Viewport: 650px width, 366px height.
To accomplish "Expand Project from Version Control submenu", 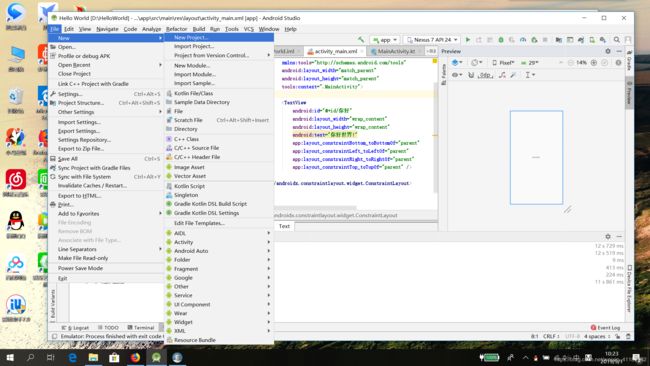I will 219,55.
